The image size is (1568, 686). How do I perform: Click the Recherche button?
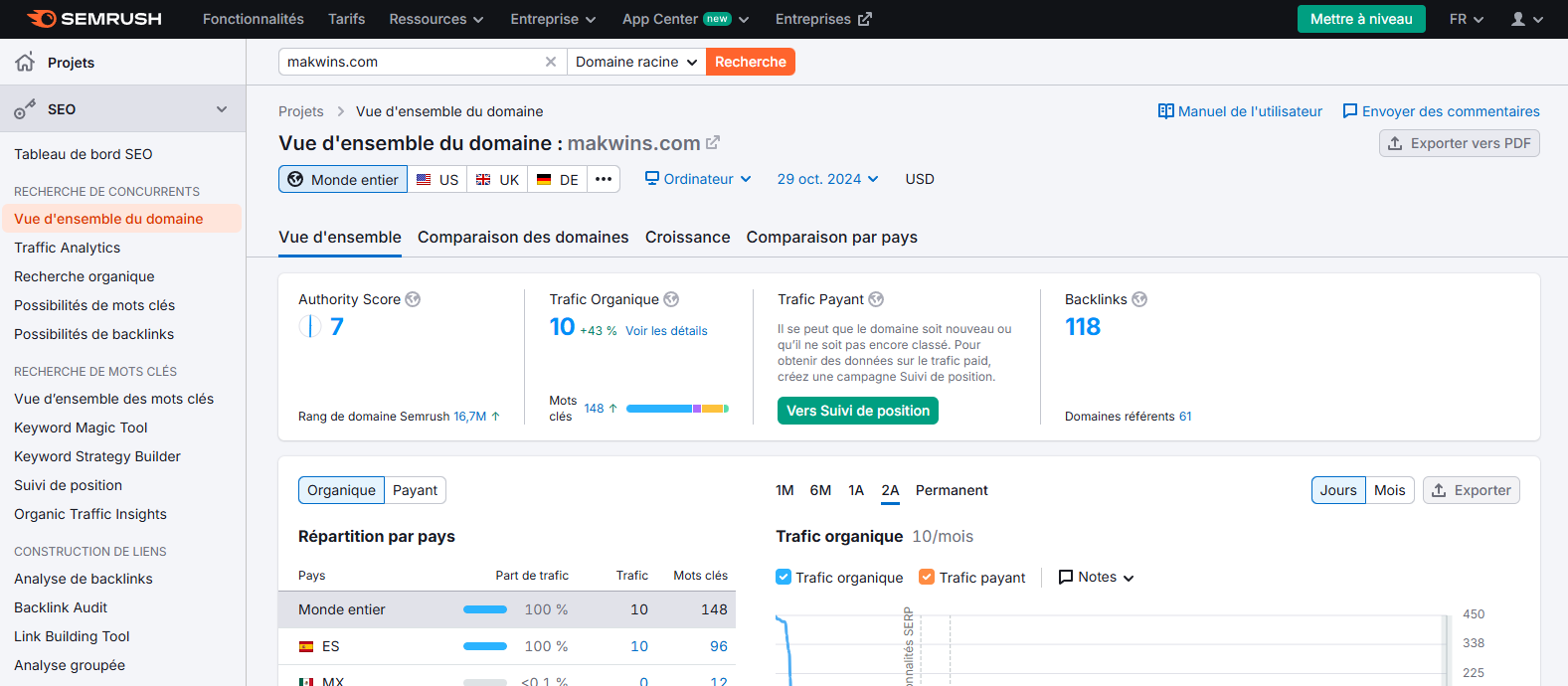point(751,62)
